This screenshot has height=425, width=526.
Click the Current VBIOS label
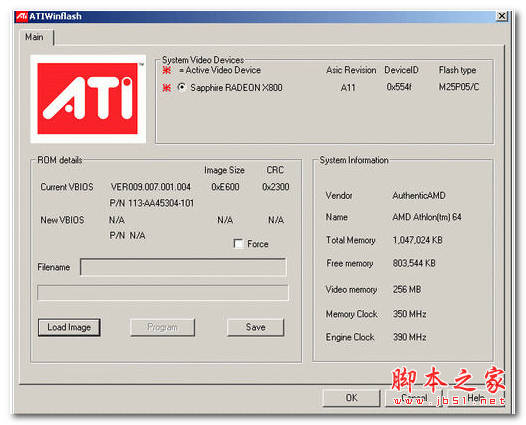pos(67,187)
